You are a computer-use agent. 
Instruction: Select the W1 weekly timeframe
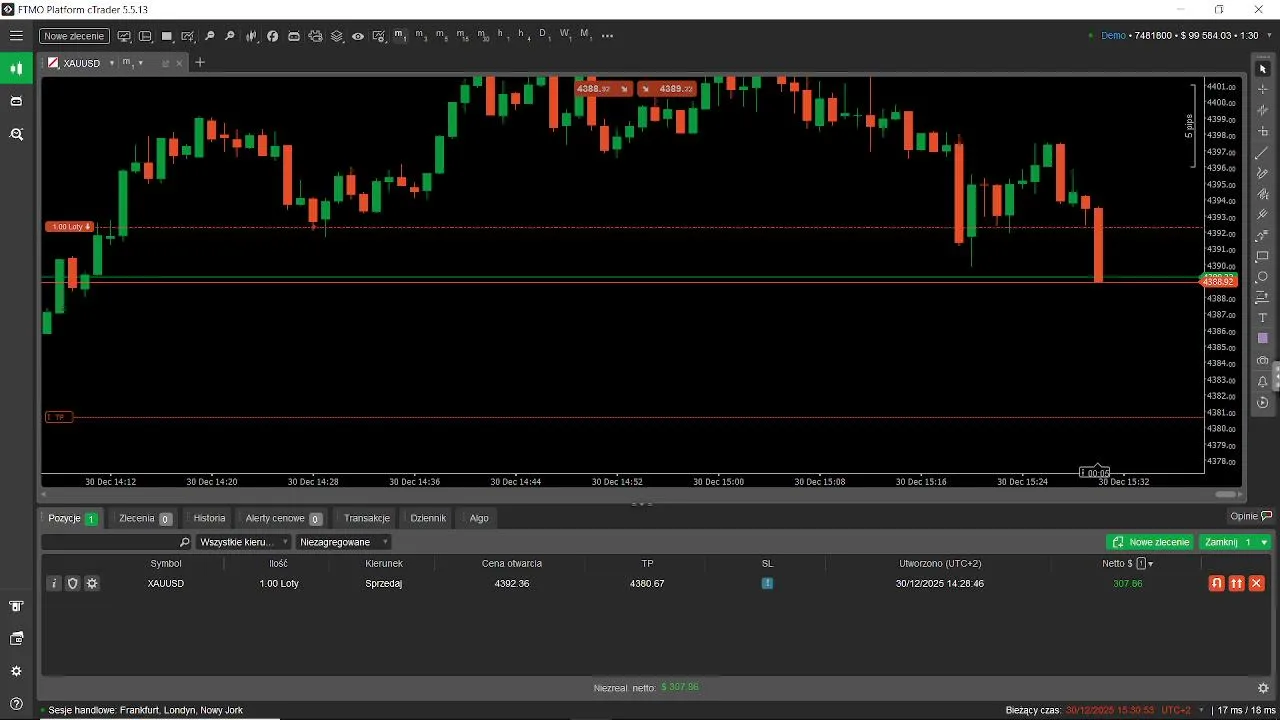565,36
